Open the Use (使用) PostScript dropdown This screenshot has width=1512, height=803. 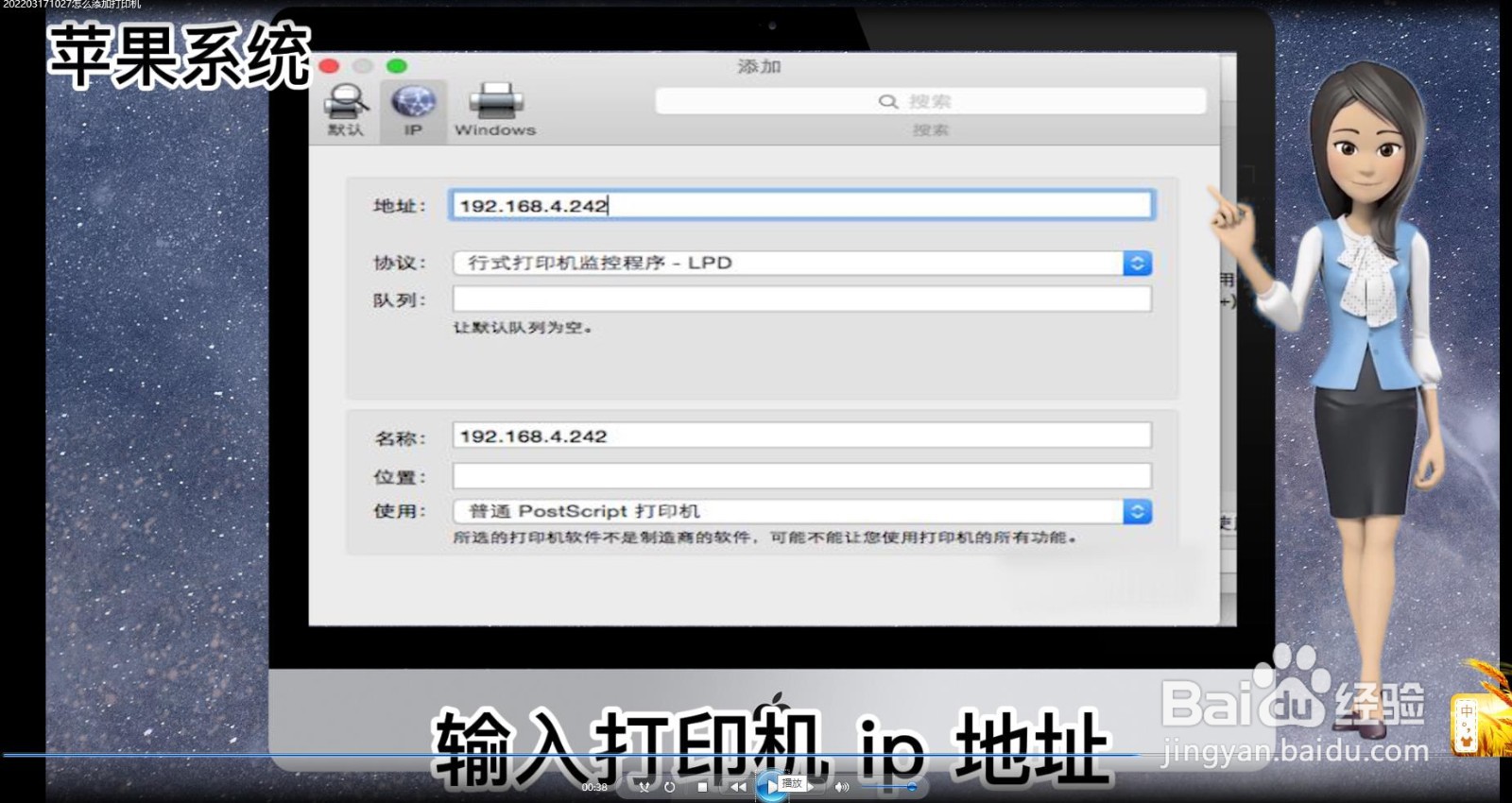pyautogui.click(x=801, y=511)
